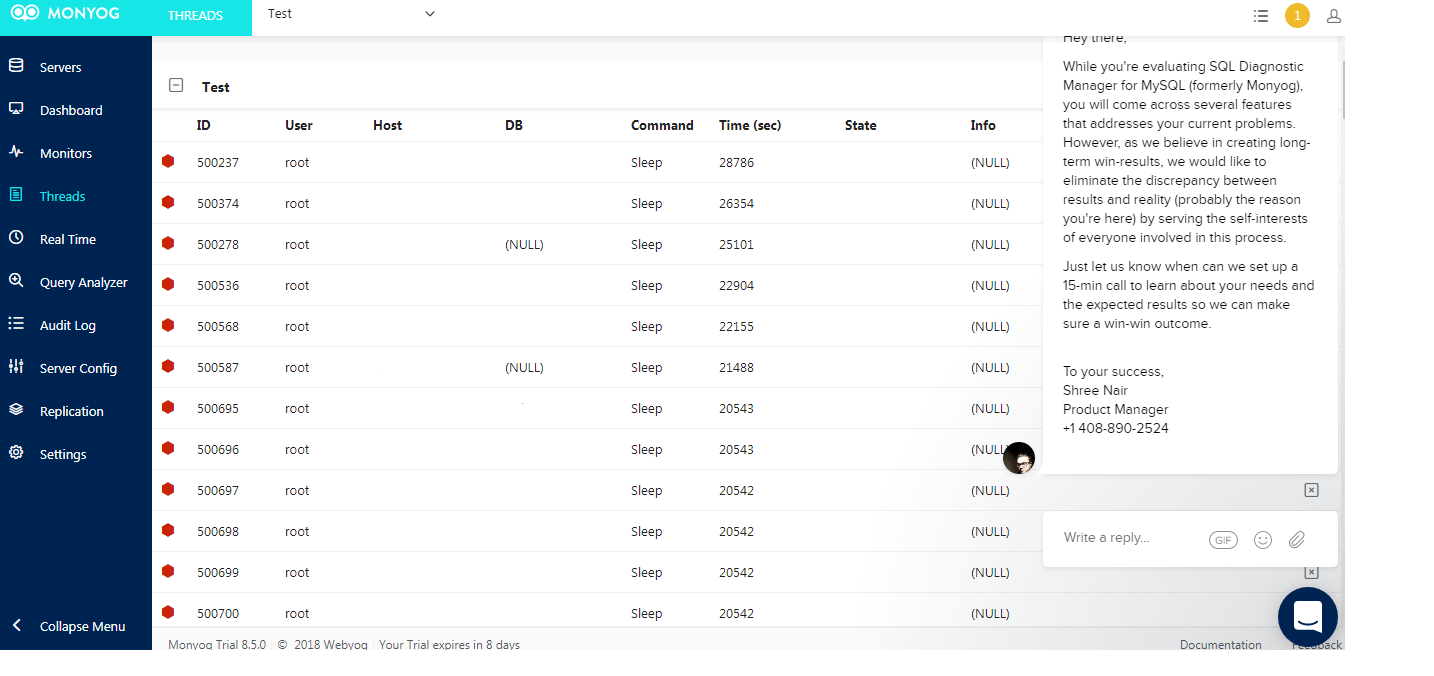The height and width of the screenshot is (676, 1434).
Task: Open the Audit Log page
Action: (x=68, y=325)
